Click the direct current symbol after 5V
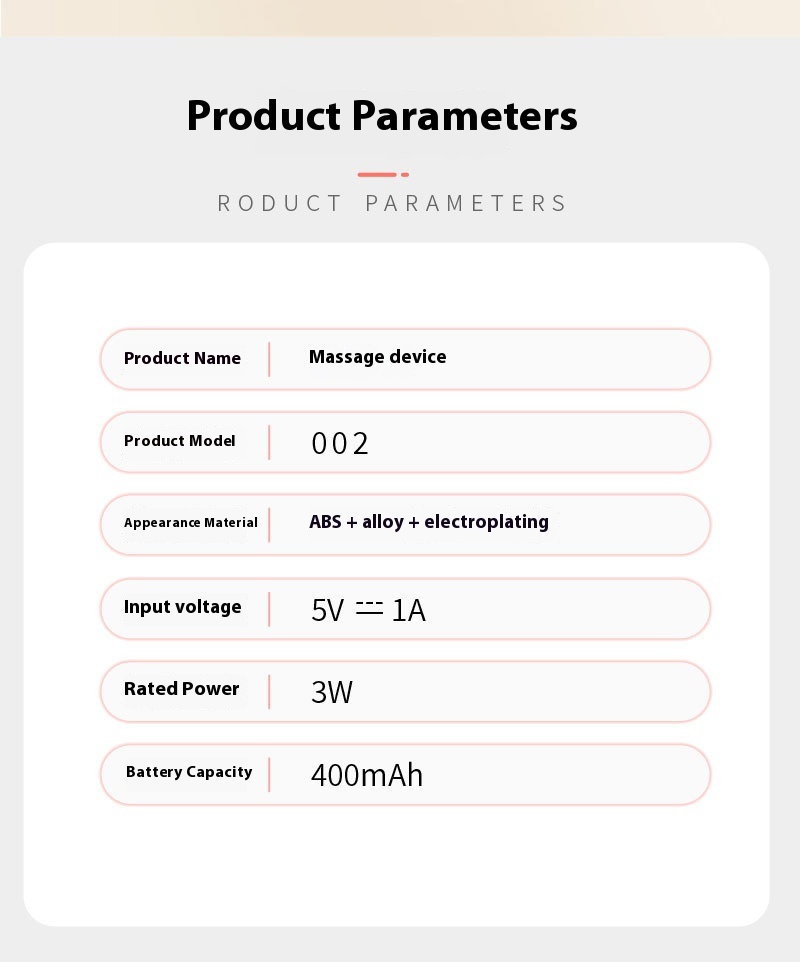 click(370, 607)
